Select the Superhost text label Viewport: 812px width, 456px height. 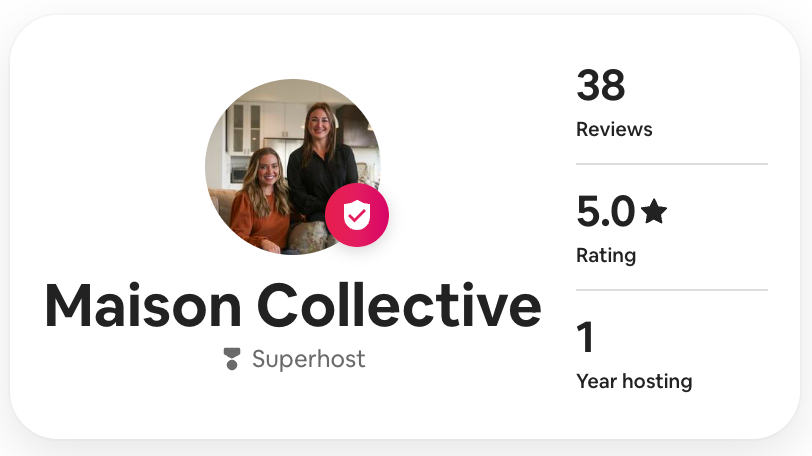[308, 359]
